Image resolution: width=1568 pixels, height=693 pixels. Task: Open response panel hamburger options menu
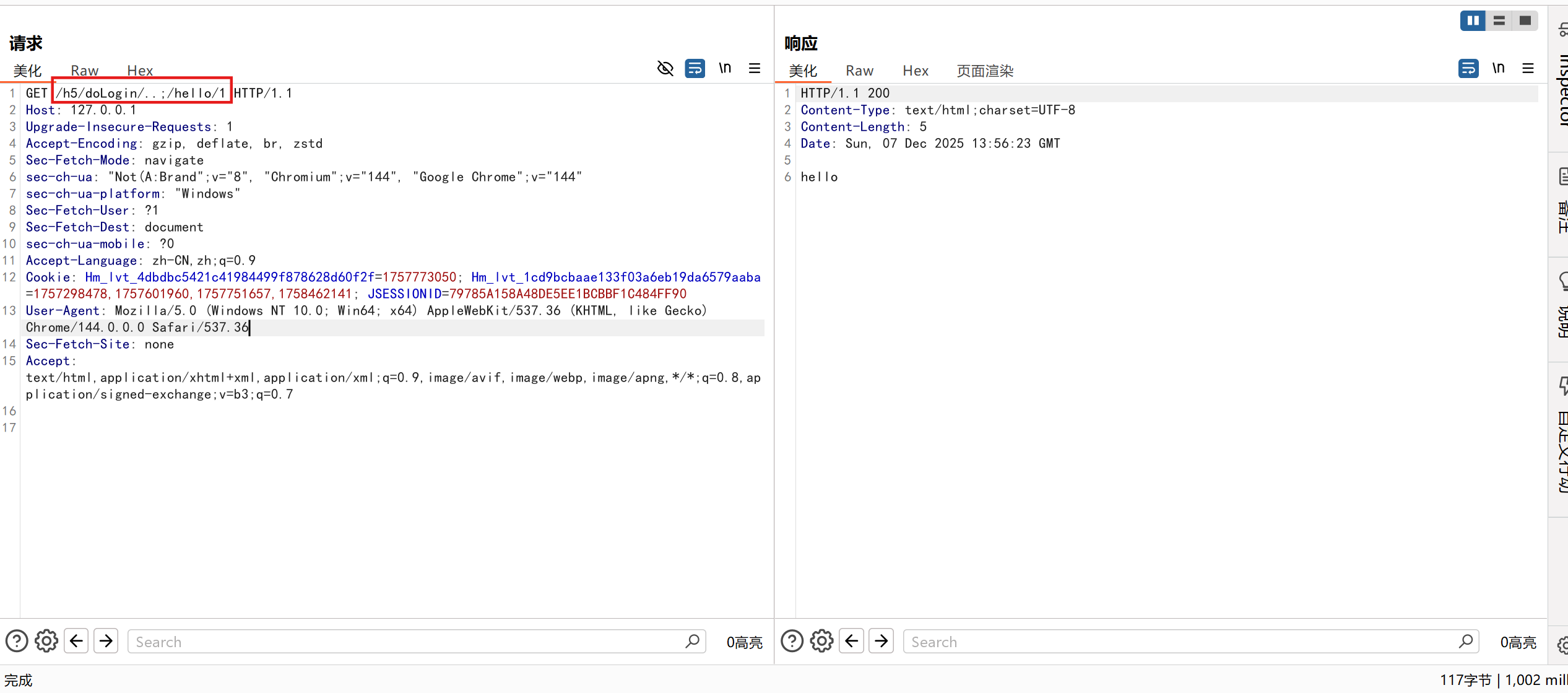tap(1528, 68)
